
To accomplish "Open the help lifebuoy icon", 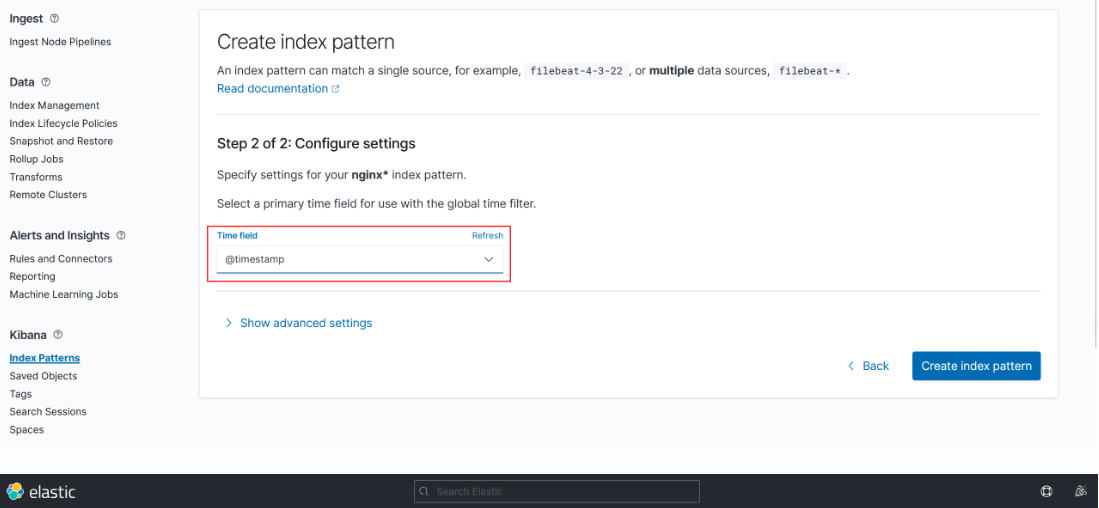I will click(x=1046, y=491).
